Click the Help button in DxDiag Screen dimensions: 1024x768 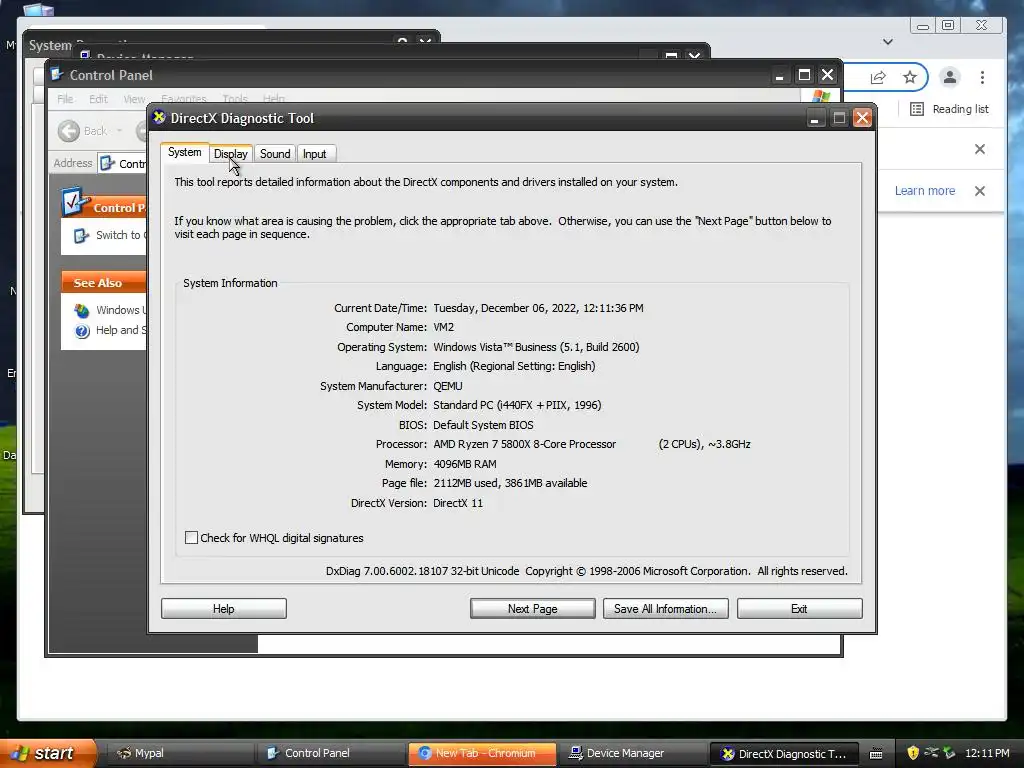pyautogui.click(x=223, y=609)
